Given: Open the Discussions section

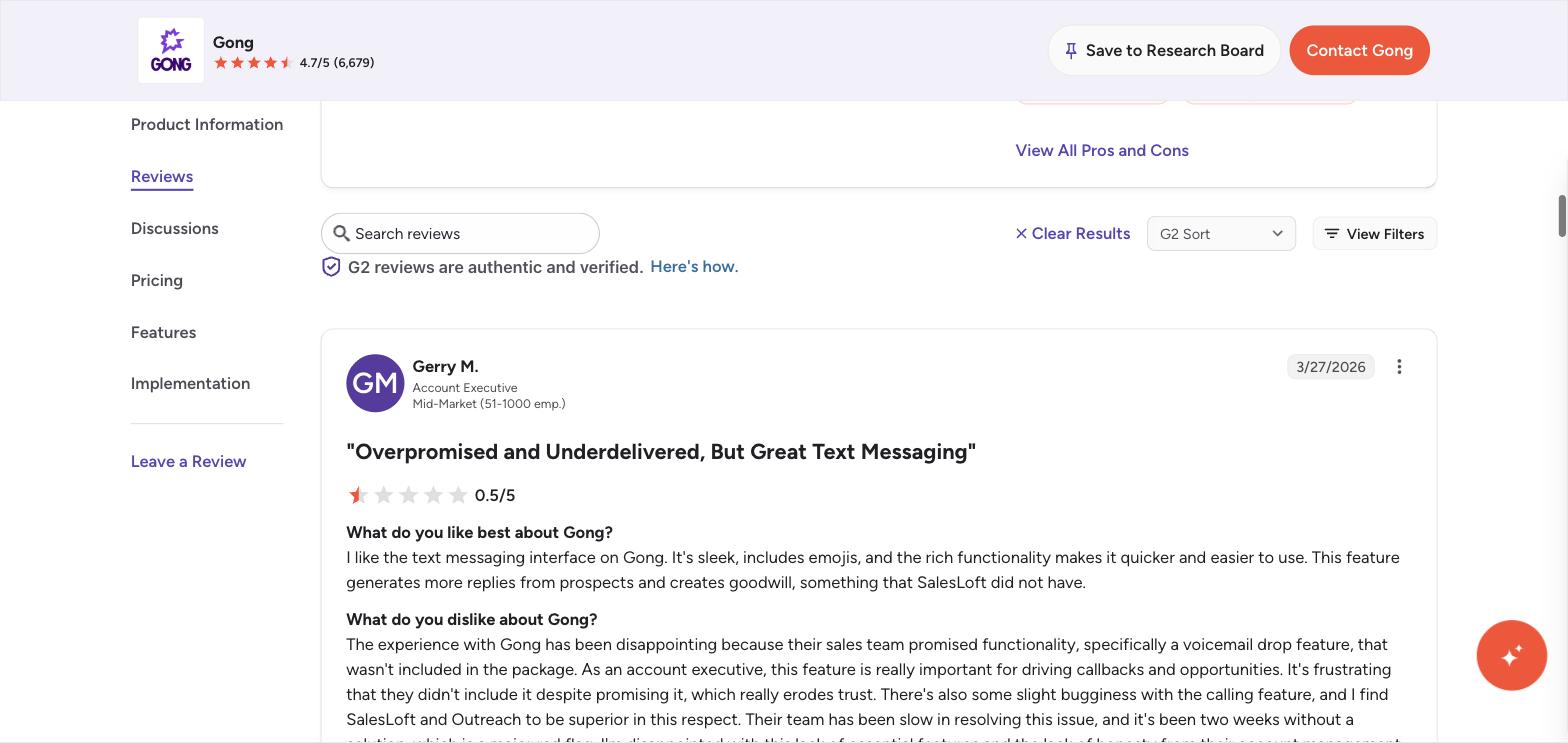Looking at the screenshot, I should 175,228.
